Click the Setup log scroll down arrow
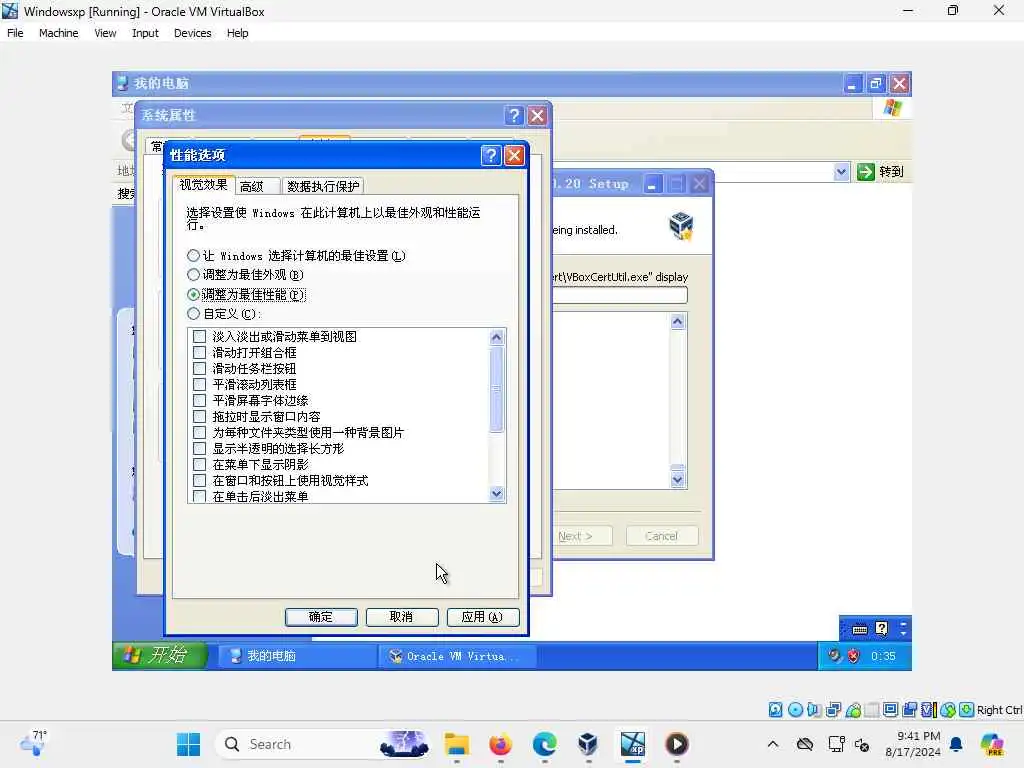 (677, 480)
